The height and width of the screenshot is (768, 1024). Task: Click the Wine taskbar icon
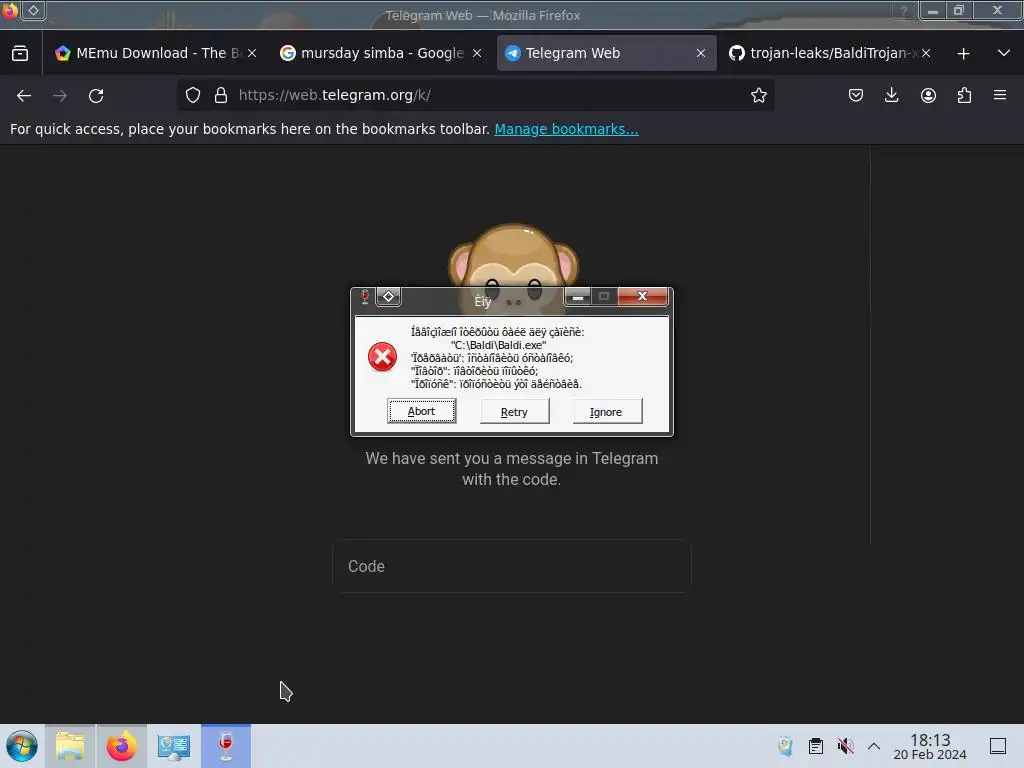(226, 746)
